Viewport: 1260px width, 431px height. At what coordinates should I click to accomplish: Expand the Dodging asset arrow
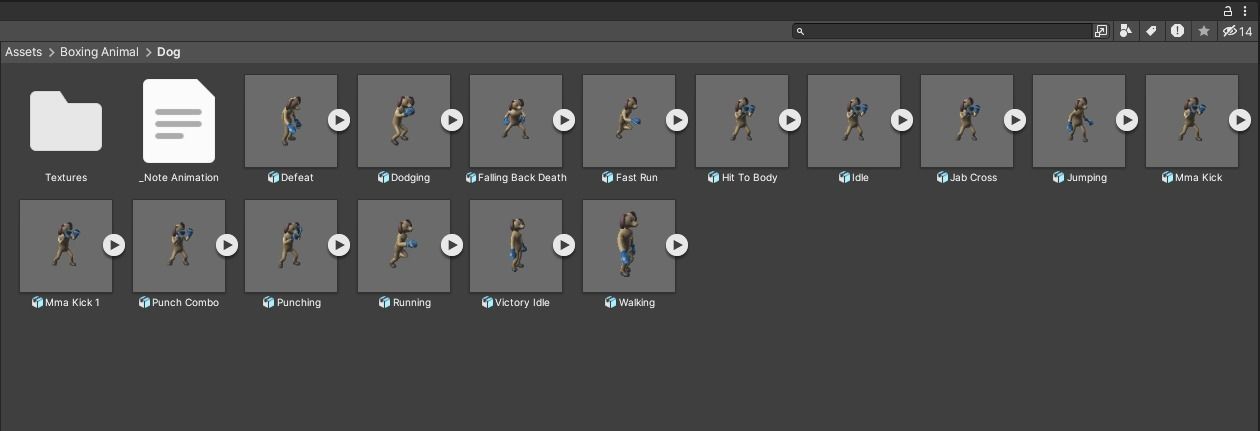tap(452, 120)
